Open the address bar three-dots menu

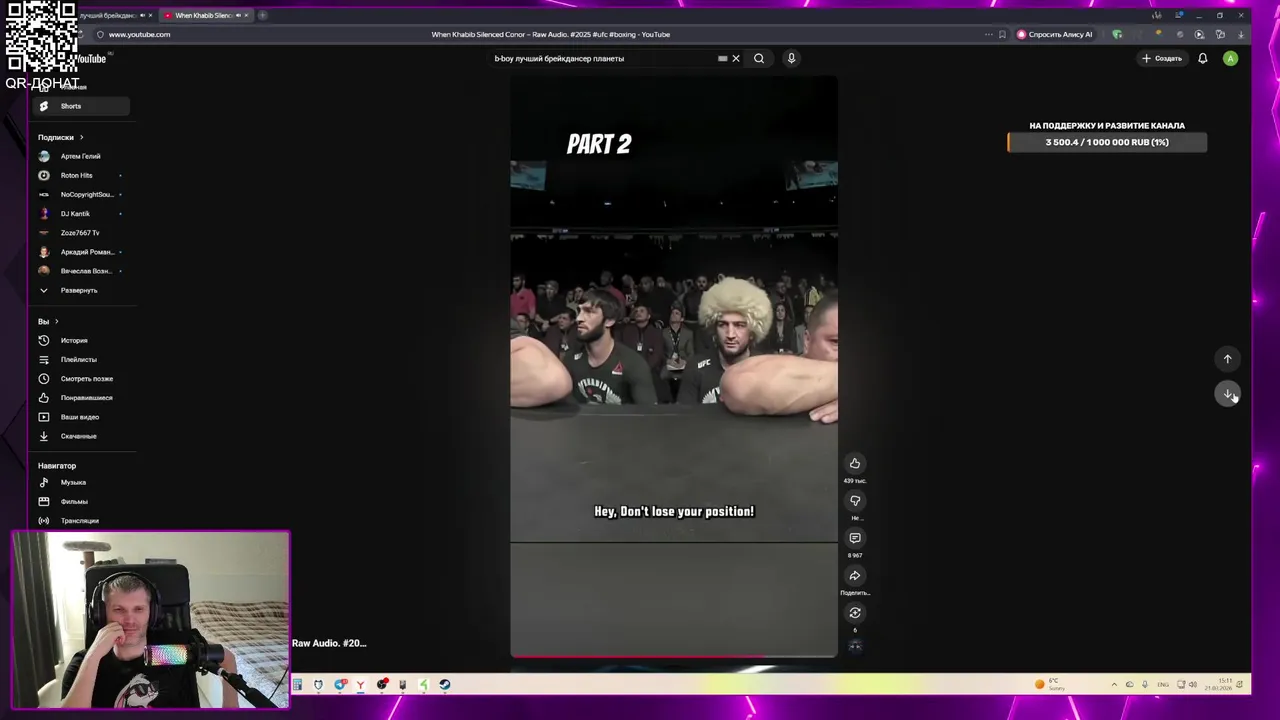coord(988,34)
